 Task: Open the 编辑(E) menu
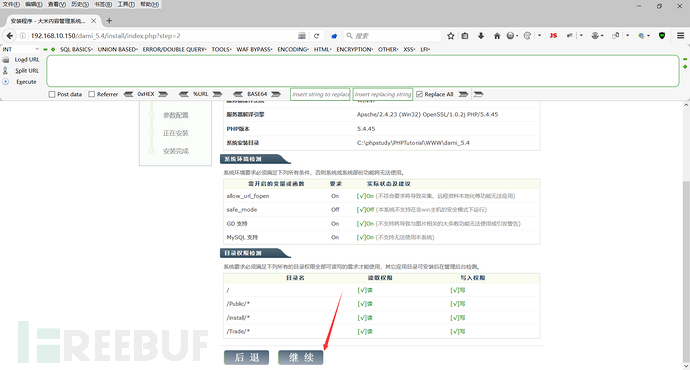pos(34,4)
